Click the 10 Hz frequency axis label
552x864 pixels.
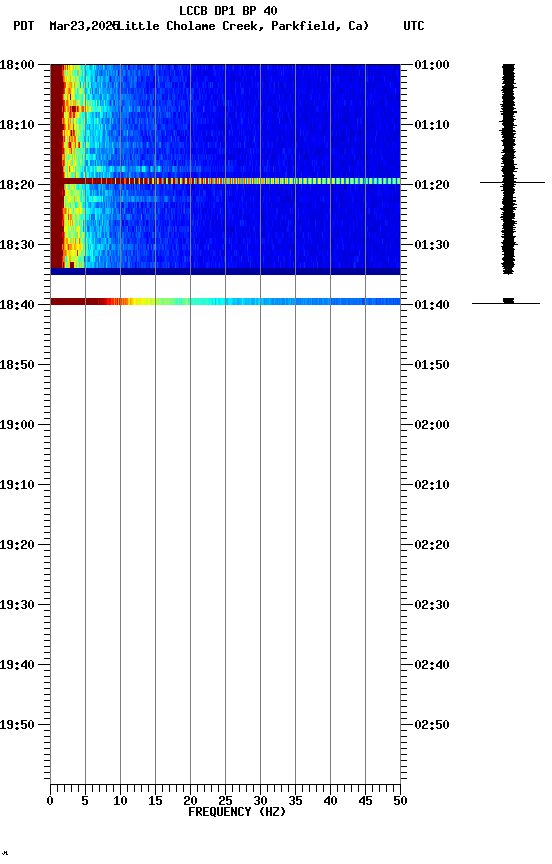point(120,801)
